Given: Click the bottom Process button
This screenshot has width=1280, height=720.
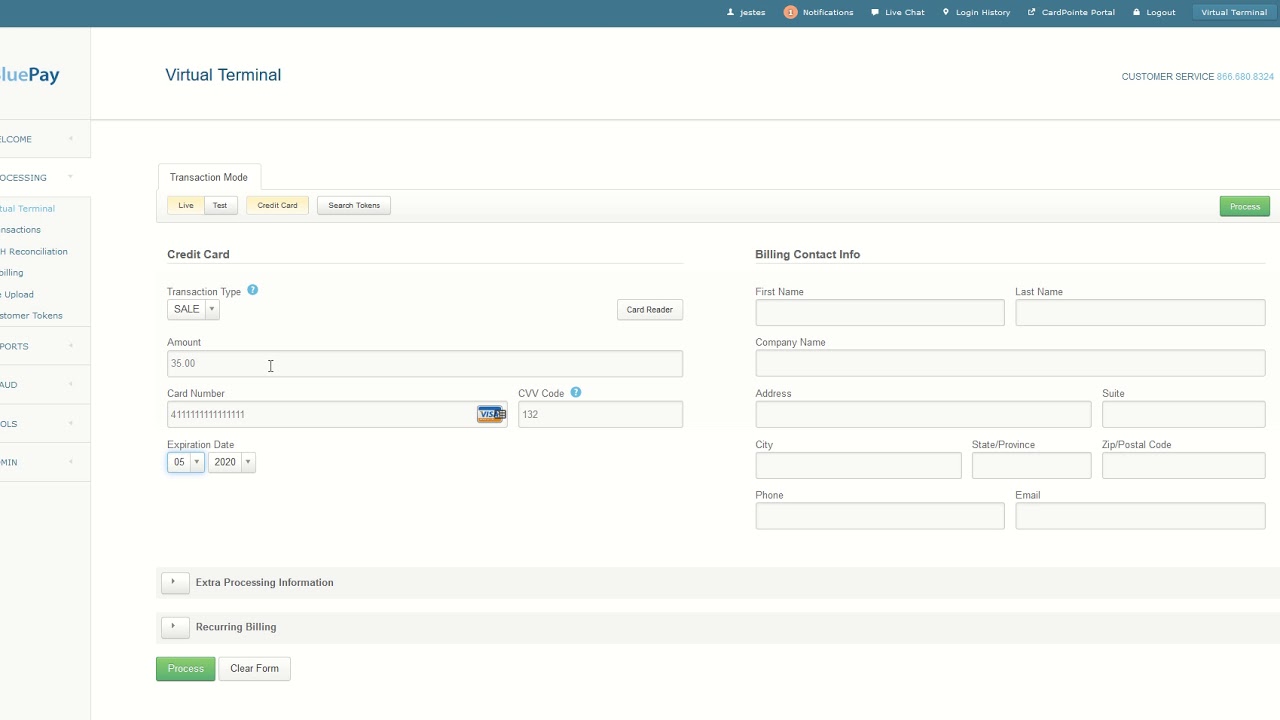Looking at the screenshot, I should coord(186,668).
